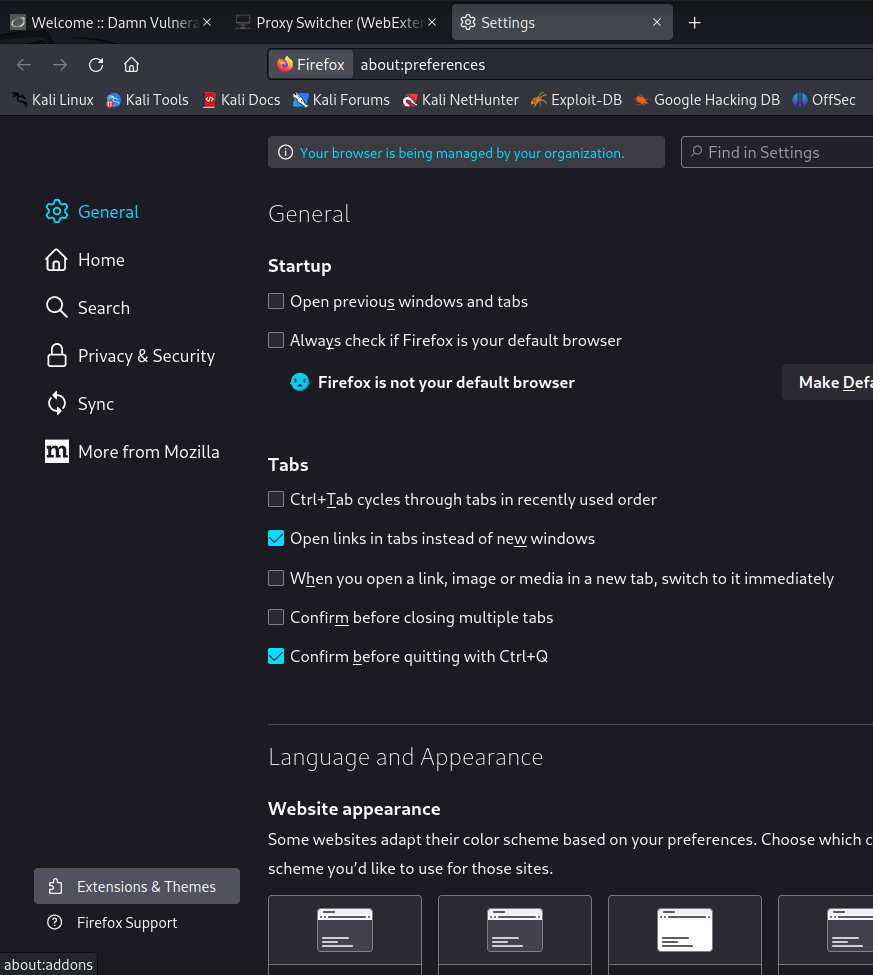
Task: Disable Confirm before quitting with Ctrl+Q
Action: click(x=276, y=657)
